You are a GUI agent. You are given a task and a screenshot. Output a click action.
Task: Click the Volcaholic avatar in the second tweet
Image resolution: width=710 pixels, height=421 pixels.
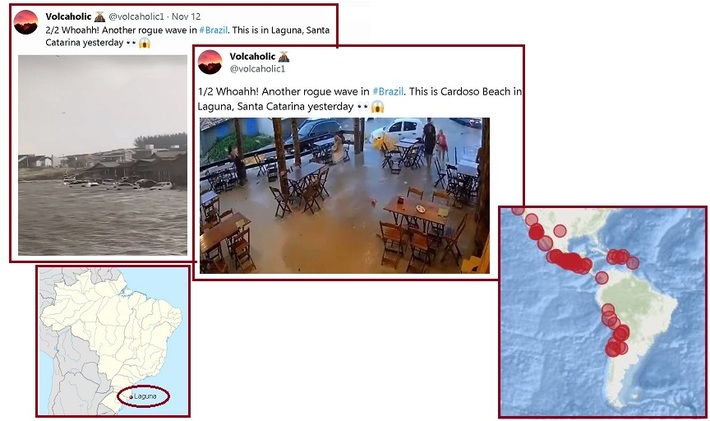210,62
